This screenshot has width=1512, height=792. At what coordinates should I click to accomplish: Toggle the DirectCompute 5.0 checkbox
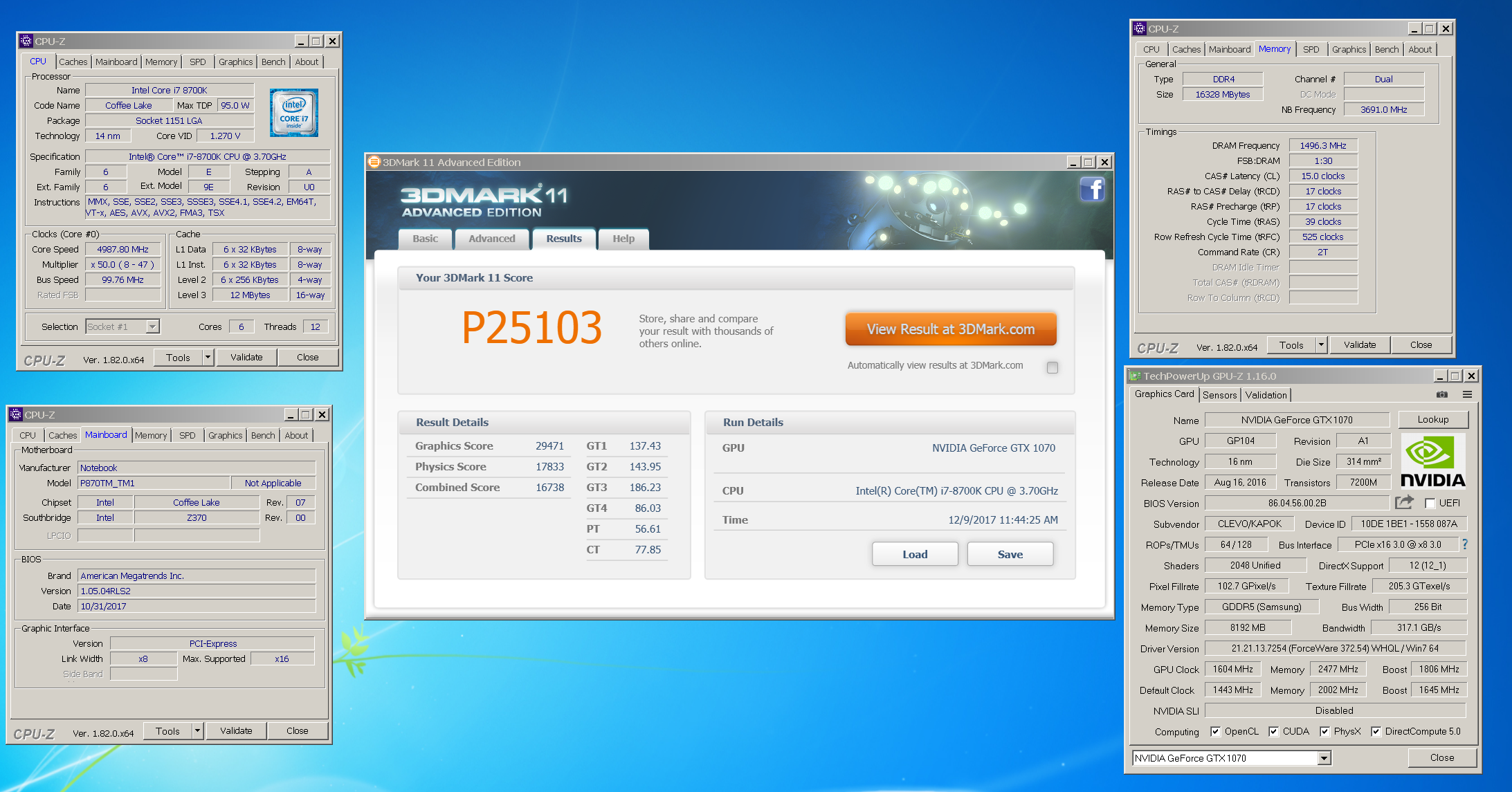1376,731
